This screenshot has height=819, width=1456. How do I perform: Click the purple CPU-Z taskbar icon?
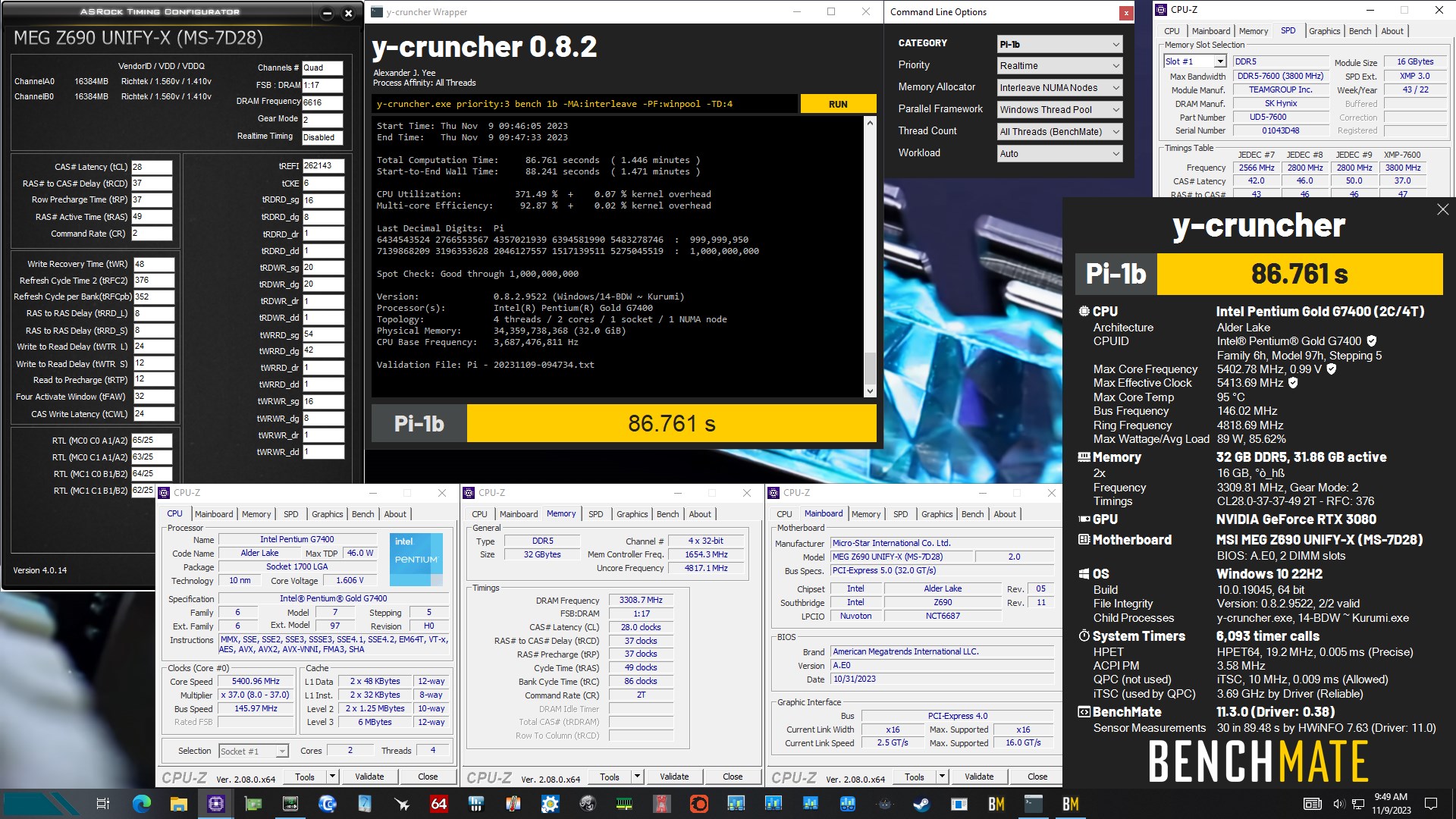(215, 804)
